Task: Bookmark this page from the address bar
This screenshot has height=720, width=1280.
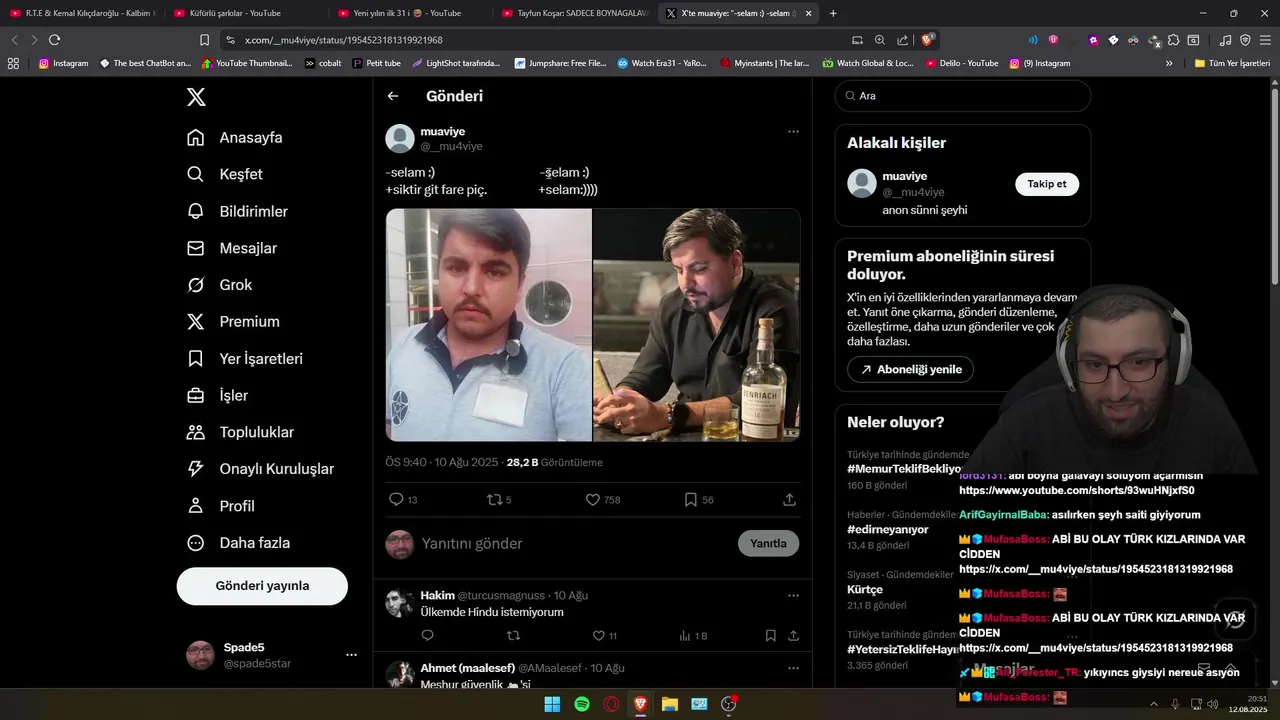Action: pyautogui.click(x=204, y=40)
